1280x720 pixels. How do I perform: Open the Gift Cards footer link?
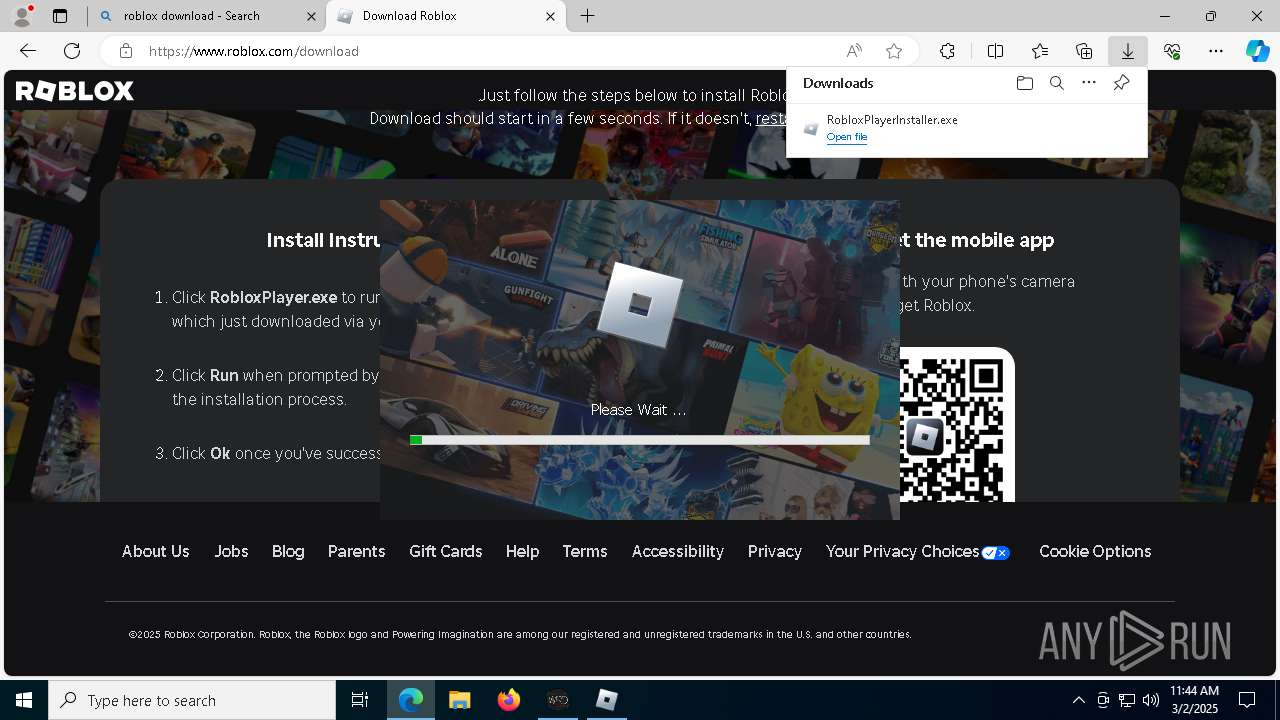(446, 552)
